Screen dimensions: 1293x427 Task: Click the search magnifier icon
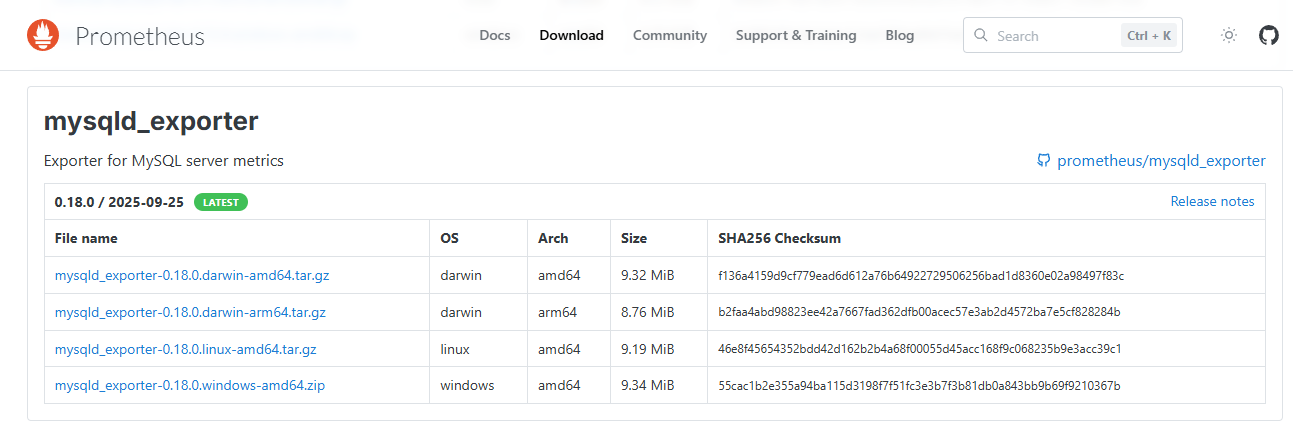(x=981, y=36)
